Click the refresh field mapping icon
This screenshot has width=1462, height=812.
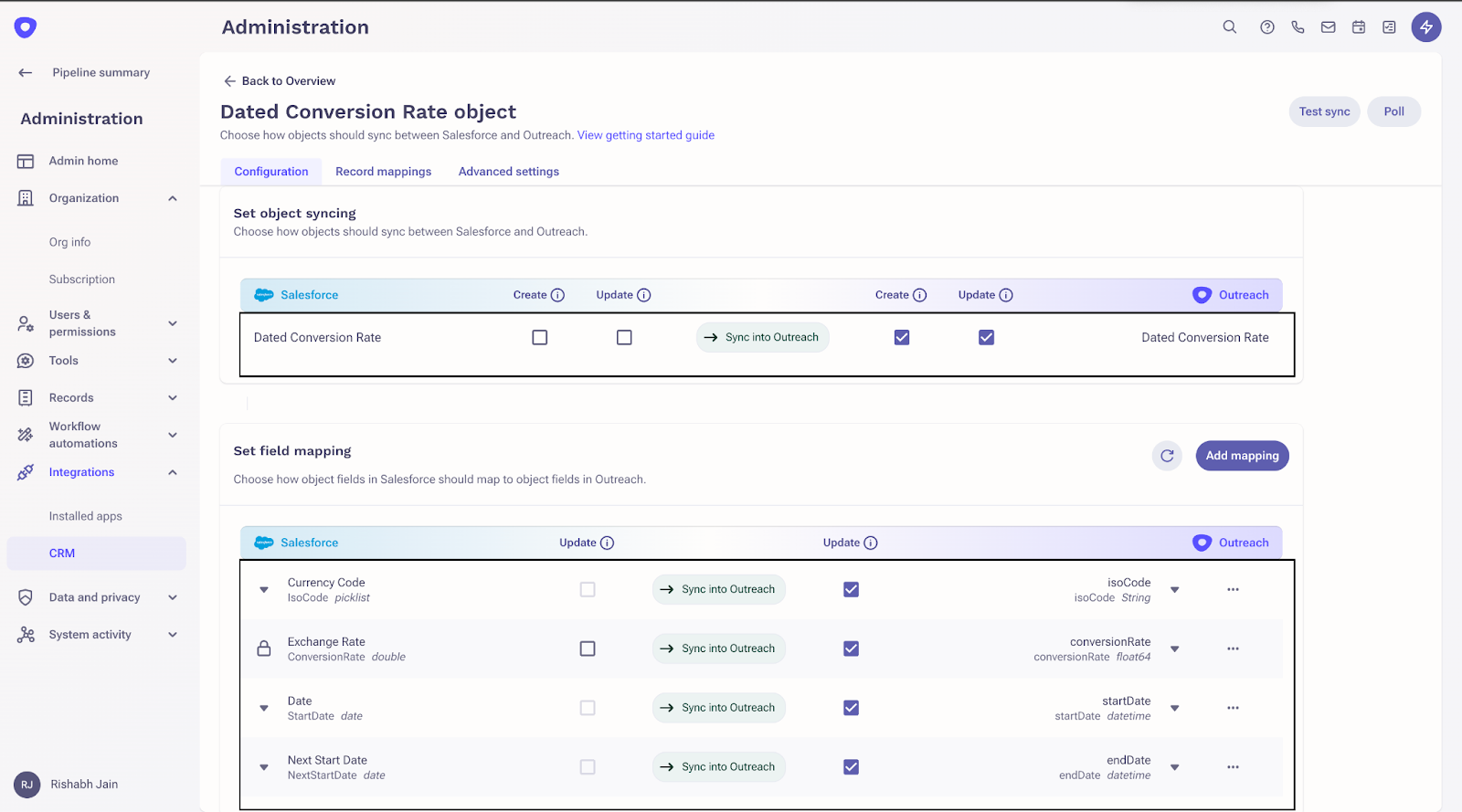[1167, 456]
